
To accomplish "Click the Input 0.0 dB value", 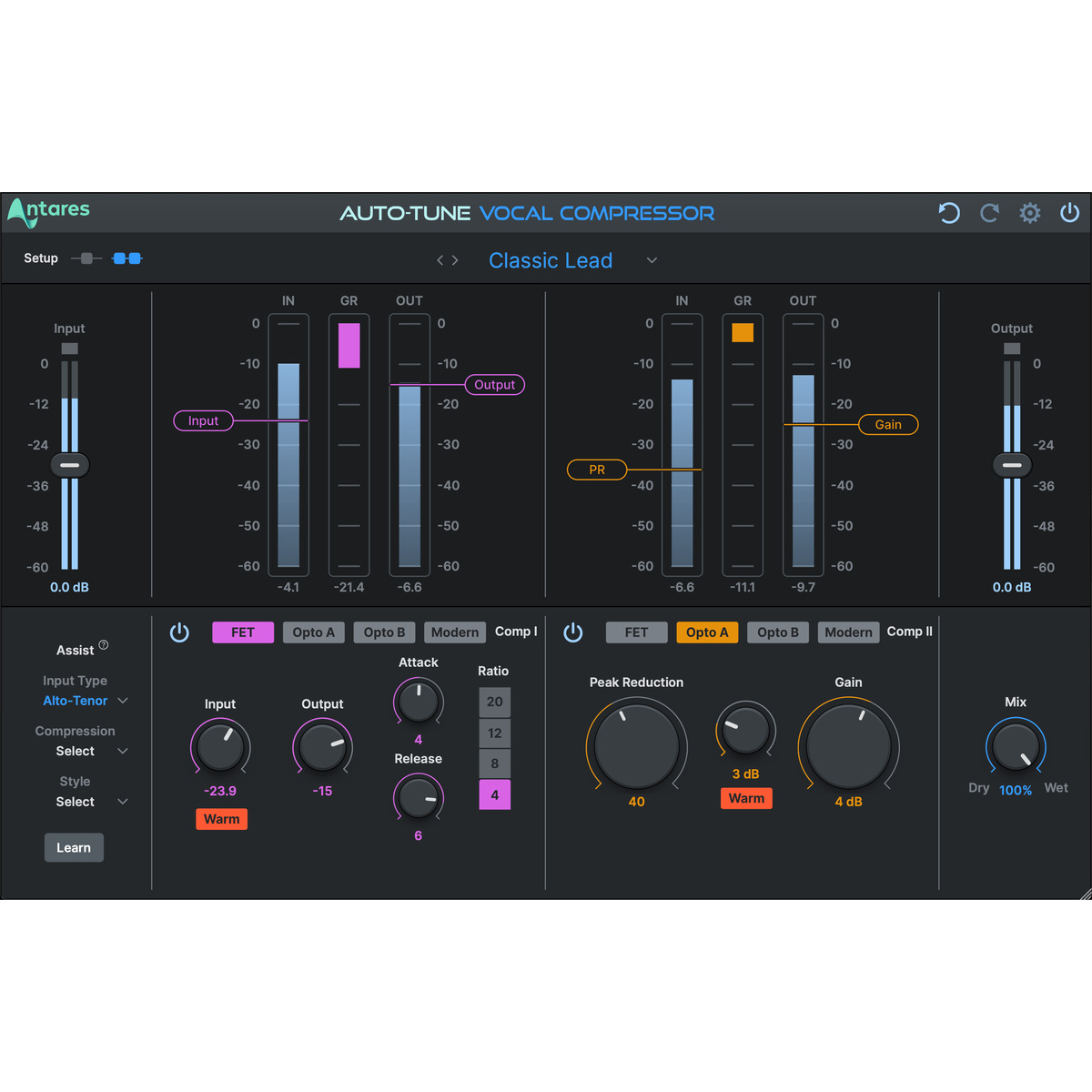I will tap(69, 587).
